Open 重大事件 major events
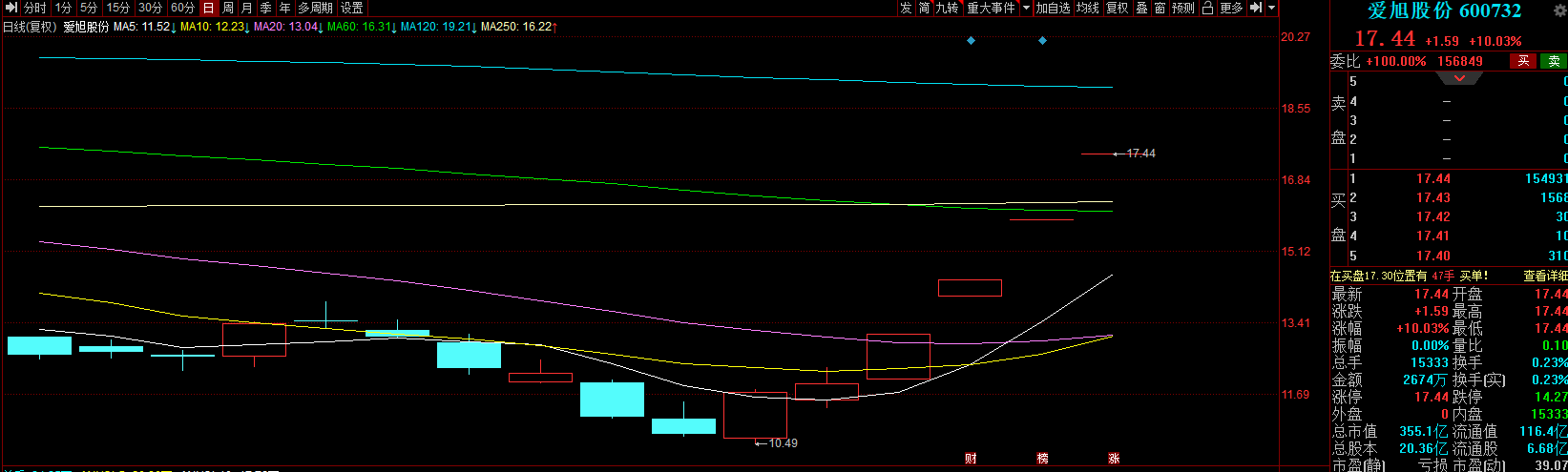Screen dimensions: 1568x472 point(992,8)
